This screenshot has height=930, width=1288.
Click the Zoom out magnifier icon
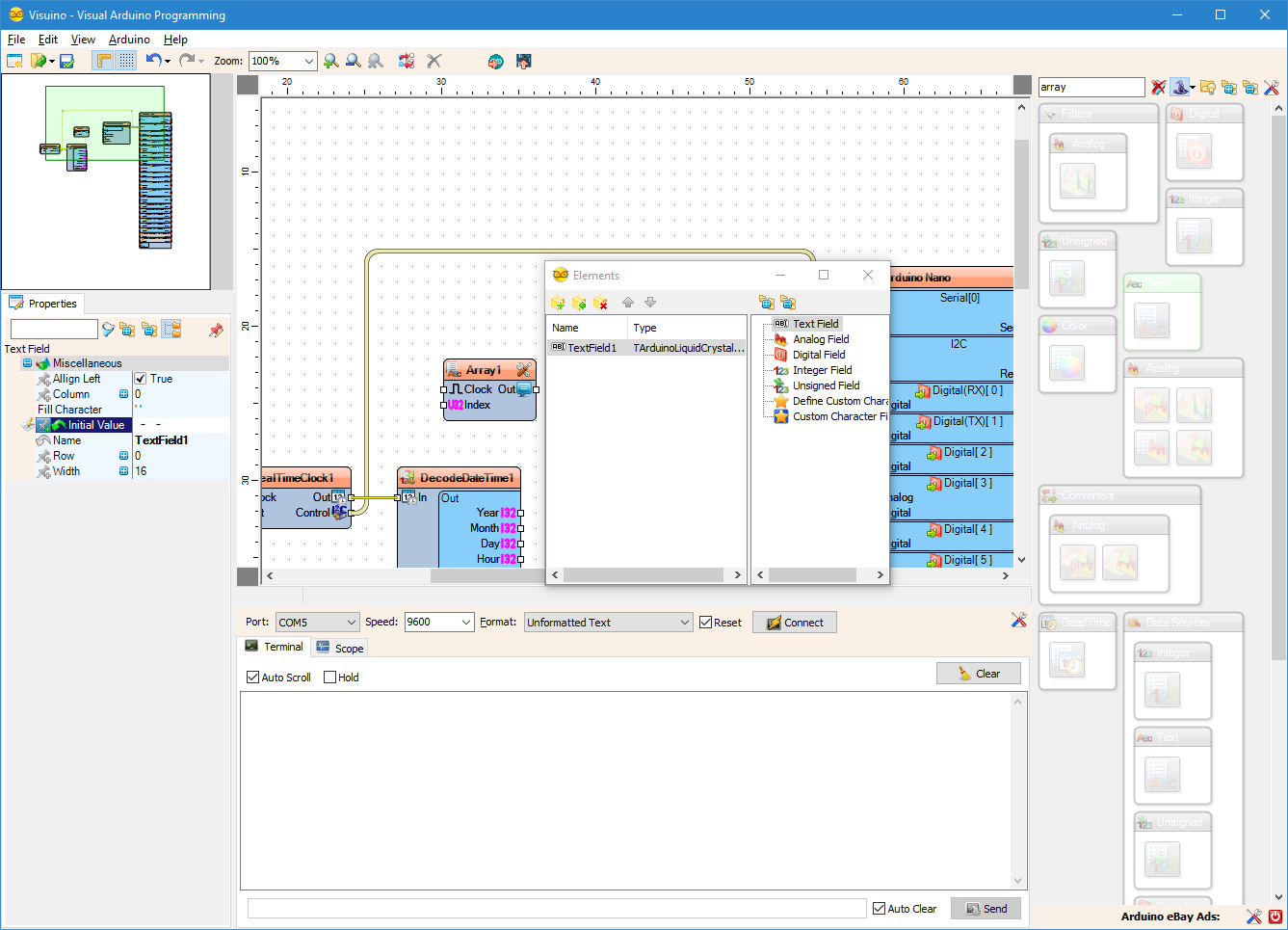(x=353, y=61)
